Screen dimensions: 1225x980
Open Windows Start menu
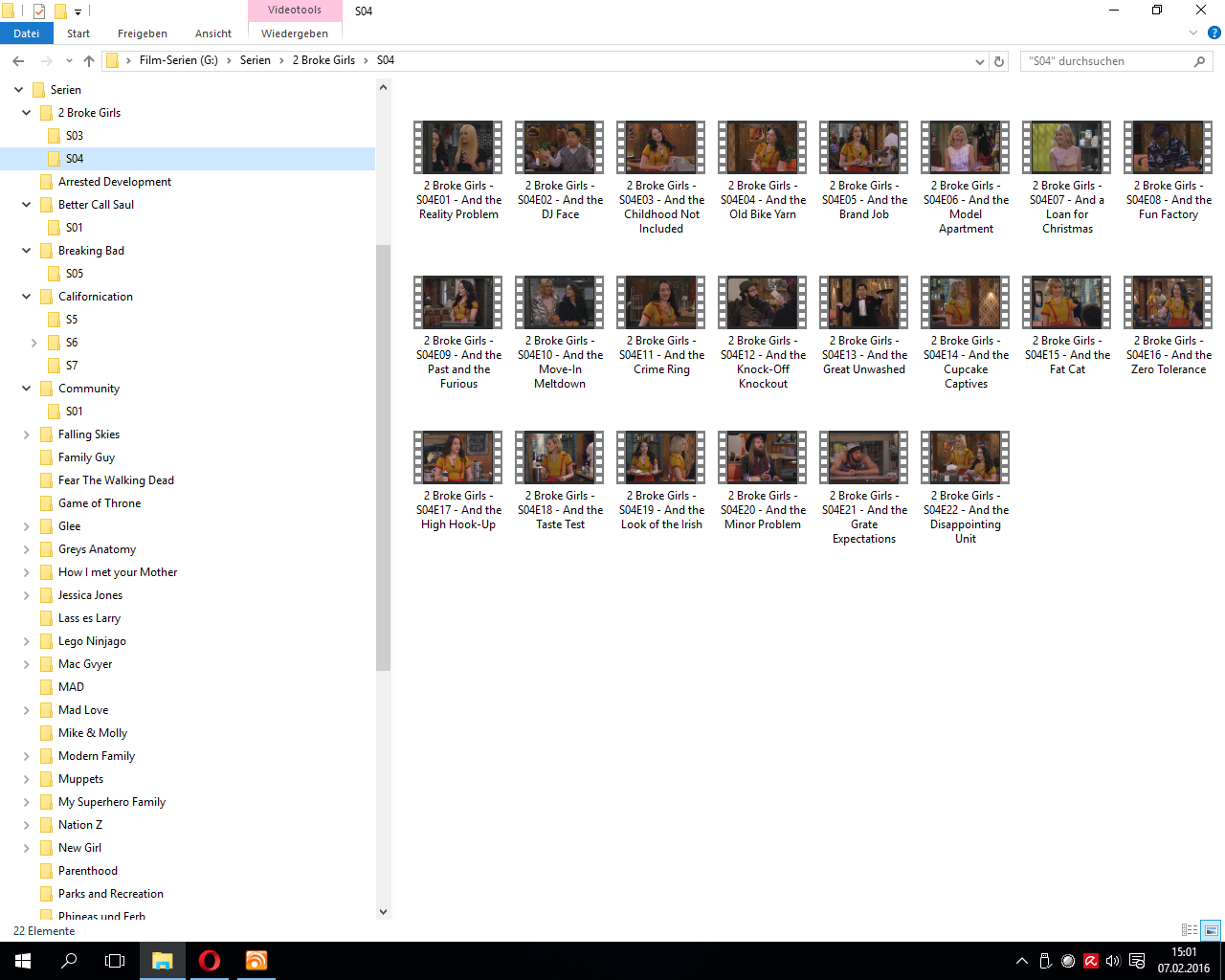(23, 961)
